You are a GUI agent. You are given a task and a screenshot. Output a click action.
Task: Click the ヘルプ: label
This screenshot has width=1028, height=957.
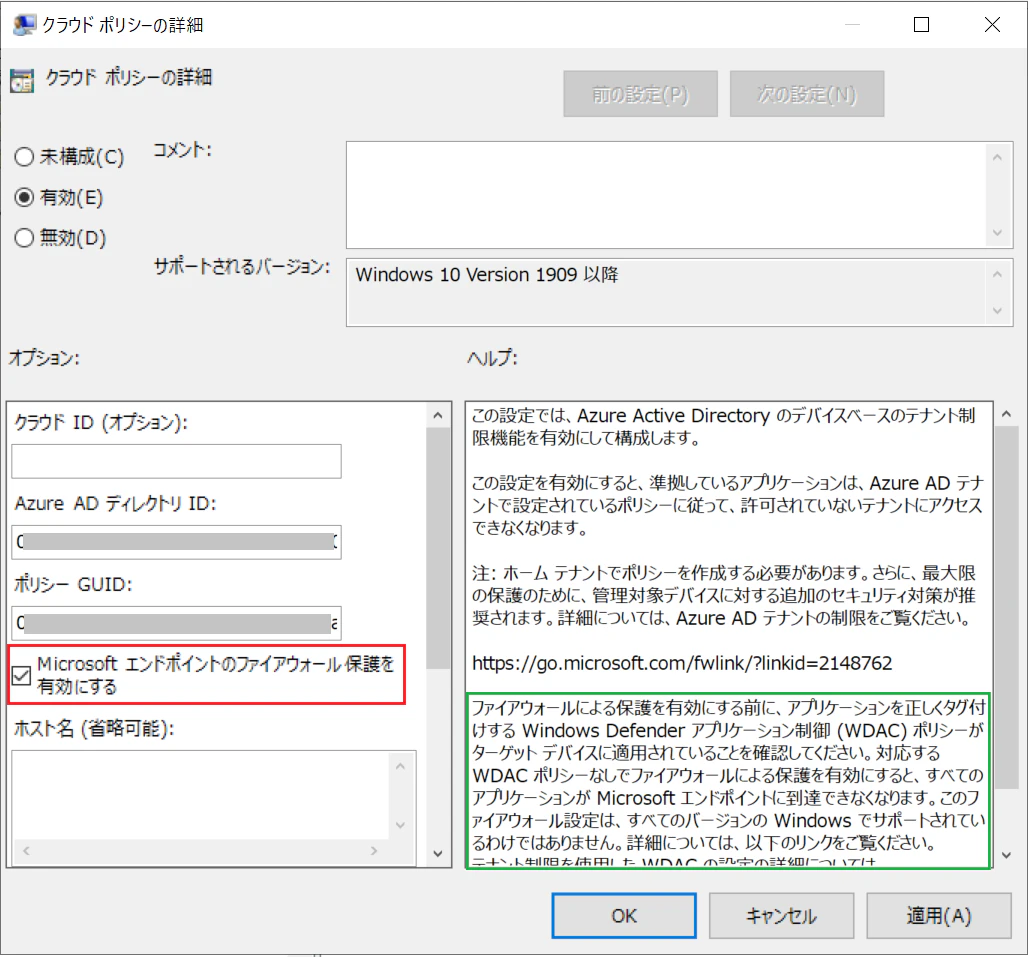492,358
